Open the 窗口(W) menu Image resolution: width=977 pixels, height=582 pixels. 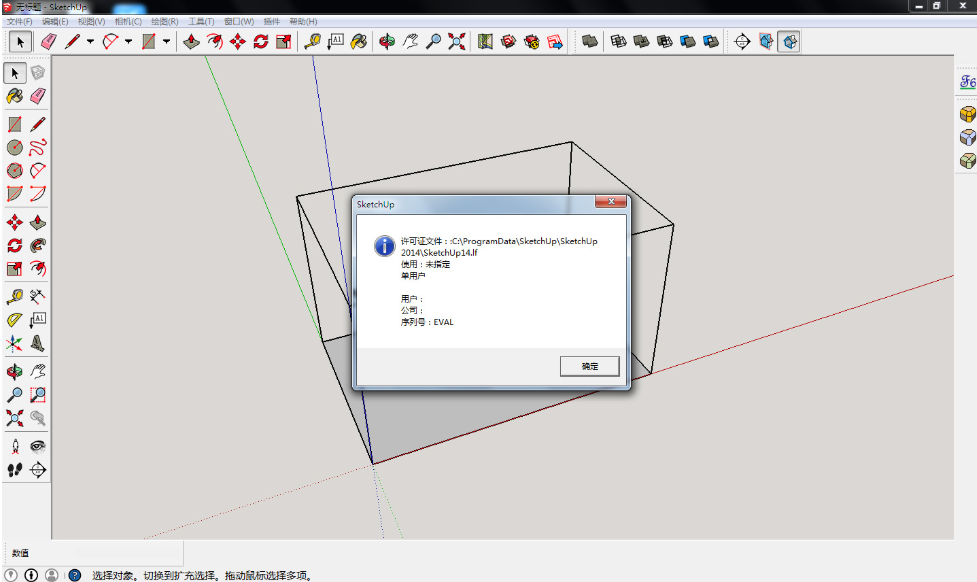coord(239,21)
